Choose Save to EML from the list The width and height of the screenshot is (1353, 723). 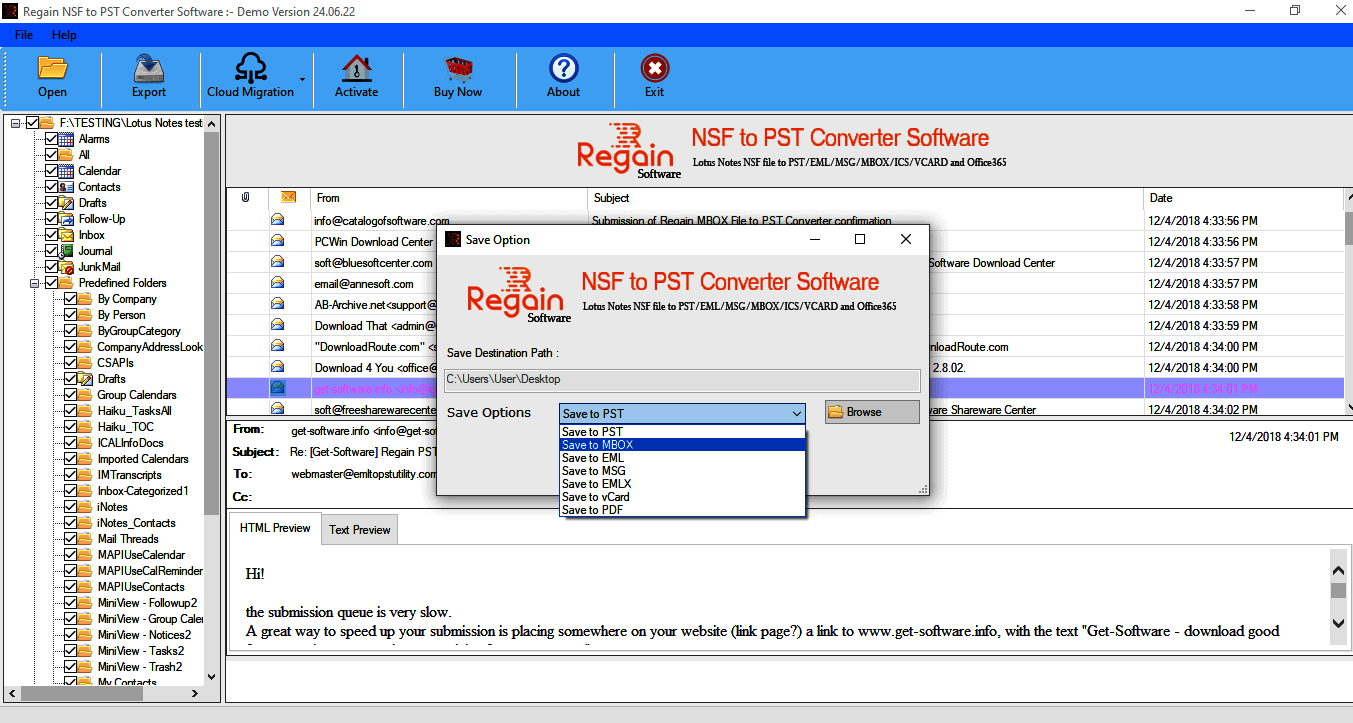[682, 458]
